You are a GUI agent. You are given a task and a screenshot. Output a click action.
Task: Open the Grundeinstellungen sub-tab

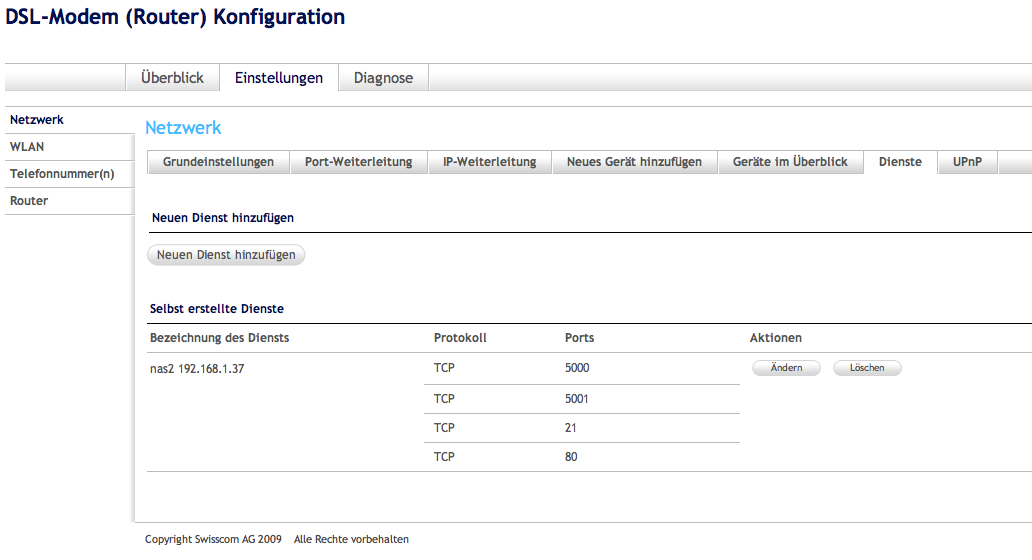coord(218,162)
